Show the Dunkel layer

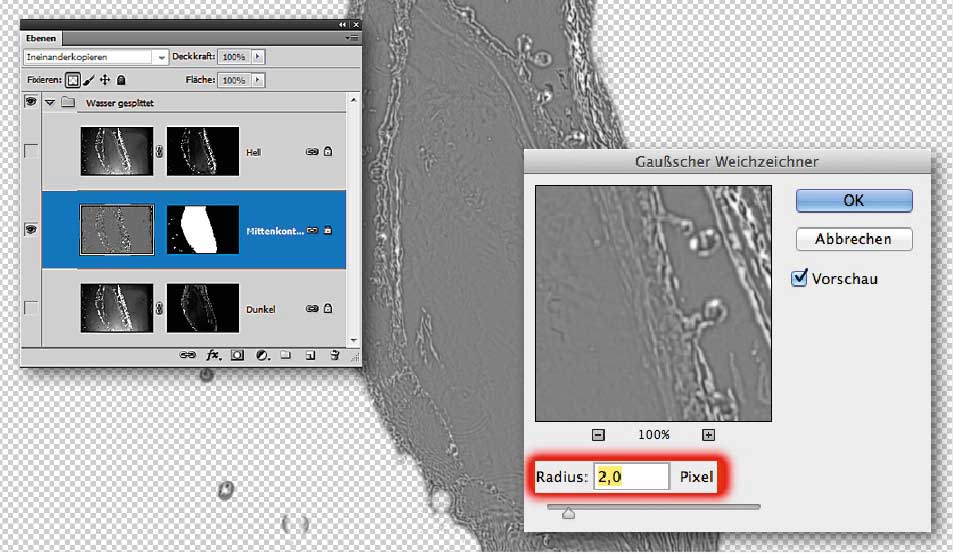click(x=30, y=307)
